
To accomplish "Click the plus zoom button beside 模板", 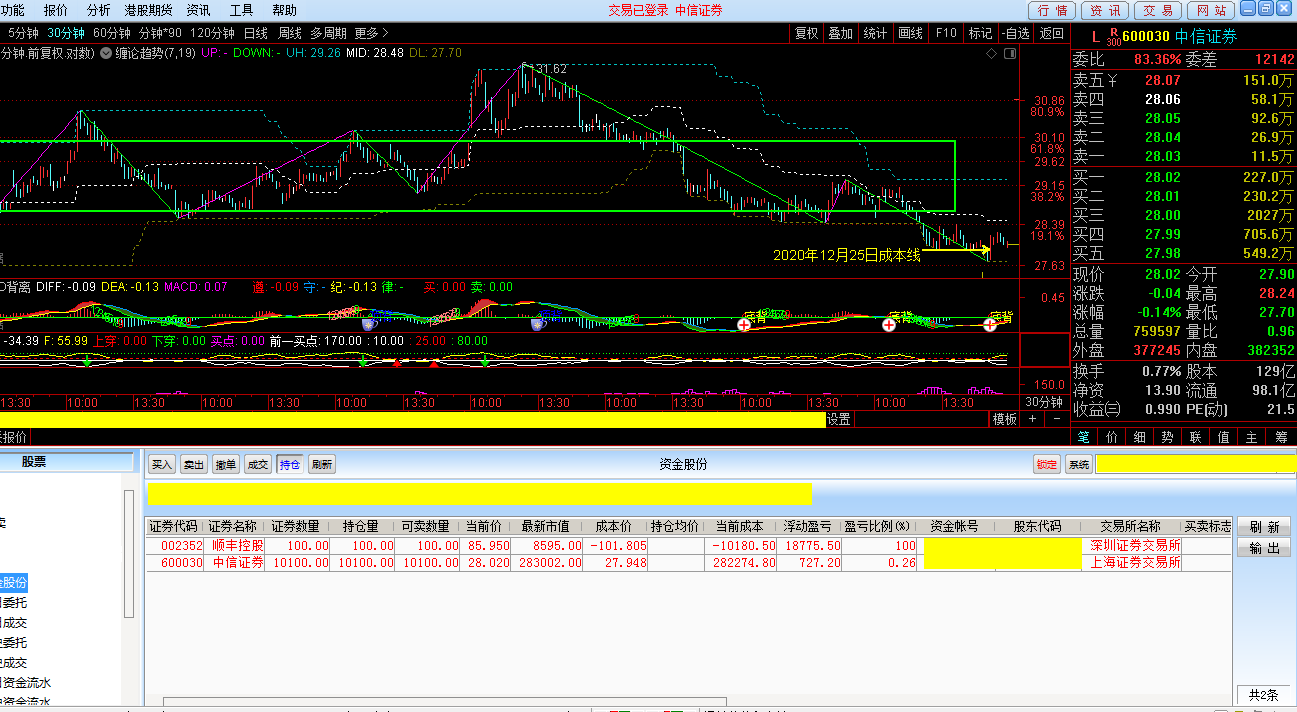I will point(1033,420).
